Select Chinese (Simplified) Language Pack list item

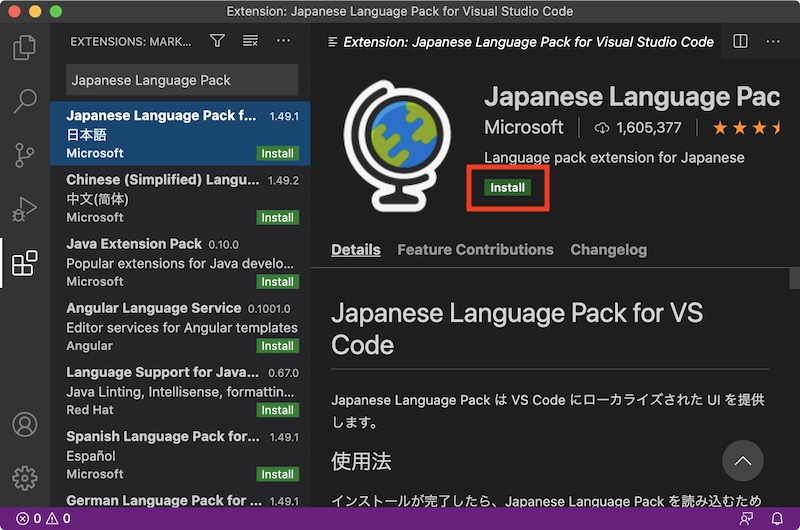point(180,198)
